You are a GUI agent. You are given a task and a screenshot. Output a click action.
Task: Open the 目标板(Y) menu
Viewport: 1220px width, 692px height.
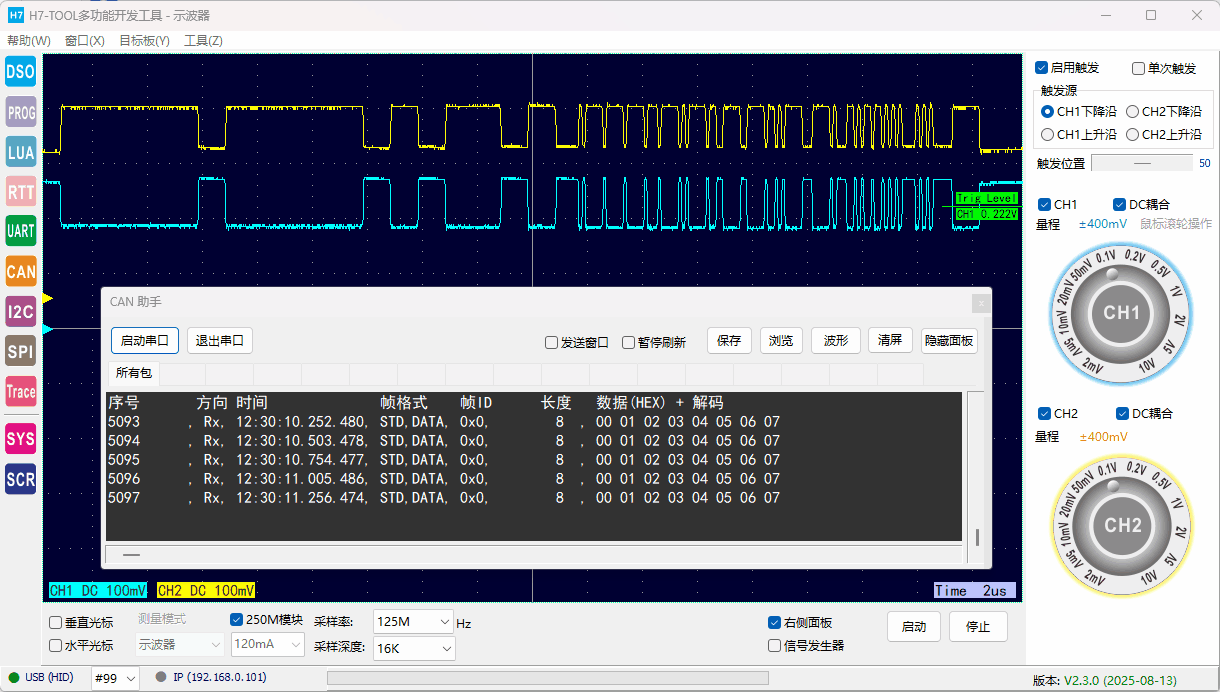click(x=144, y=41)
